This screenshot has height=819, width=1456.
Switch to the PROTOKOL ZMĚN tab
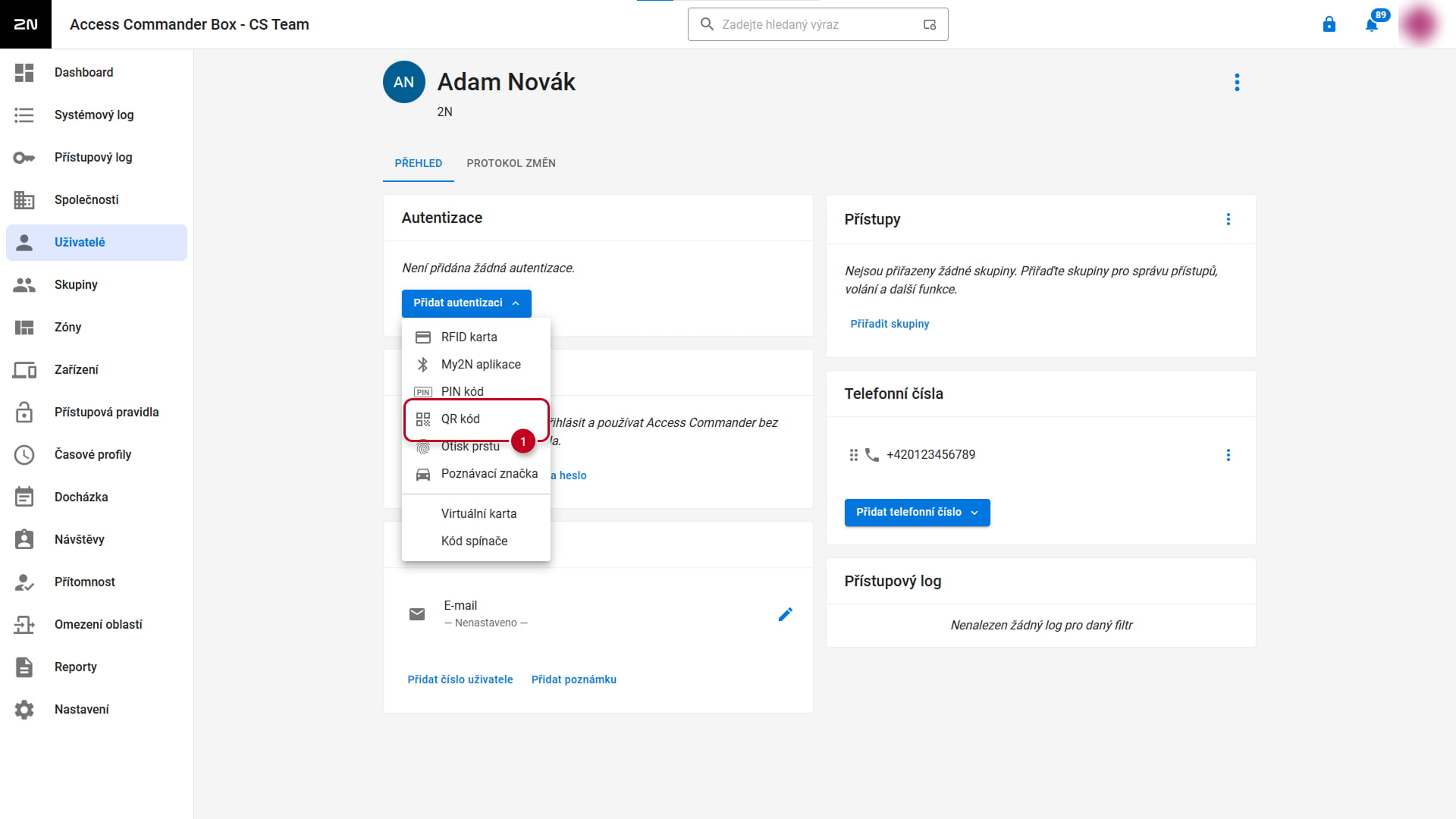pyautogui.click(x=511, y=163)
